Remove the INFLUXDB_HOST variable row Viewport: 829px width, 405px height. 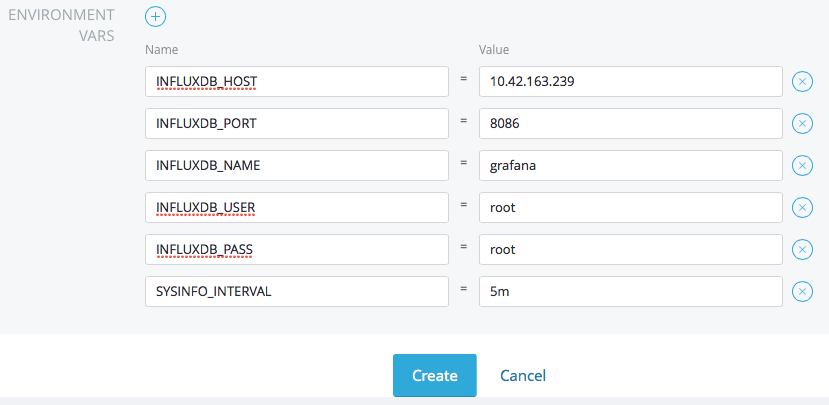[802, 82]
